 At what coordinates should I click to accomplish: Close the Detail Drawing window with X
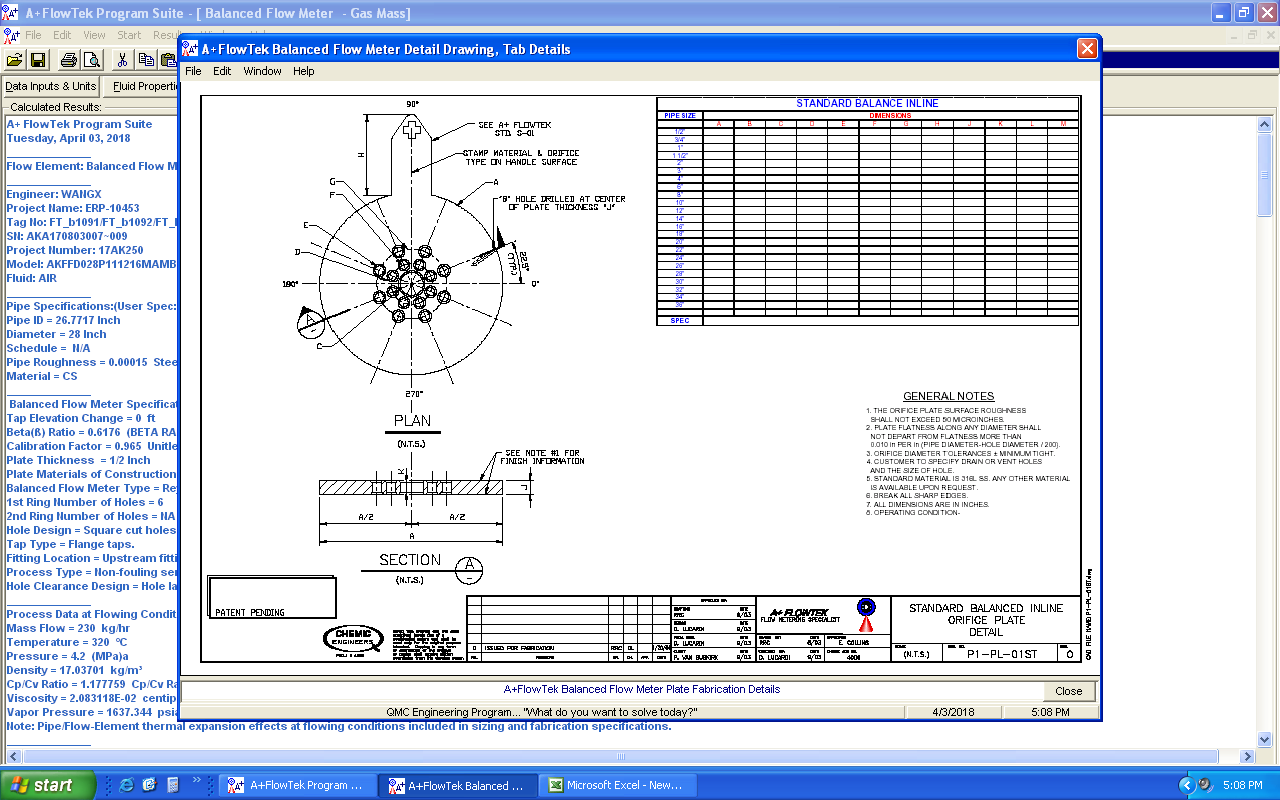[x=1087, y=49]
